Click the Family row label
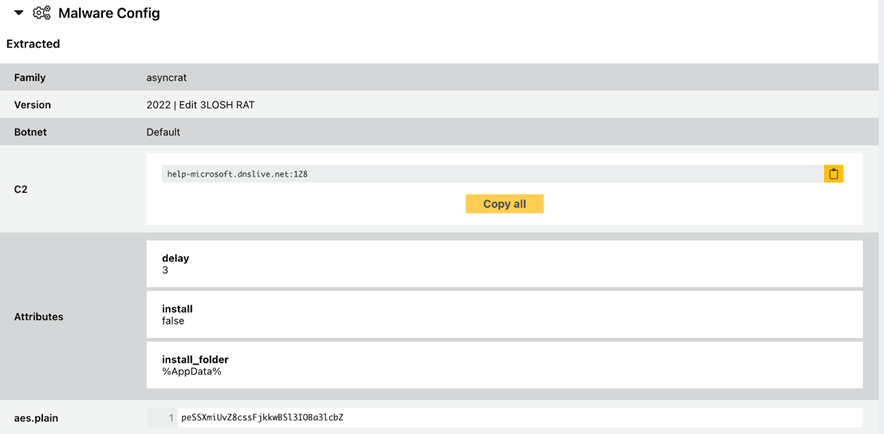The image size is (884, 434). click(x=30, y=78)
